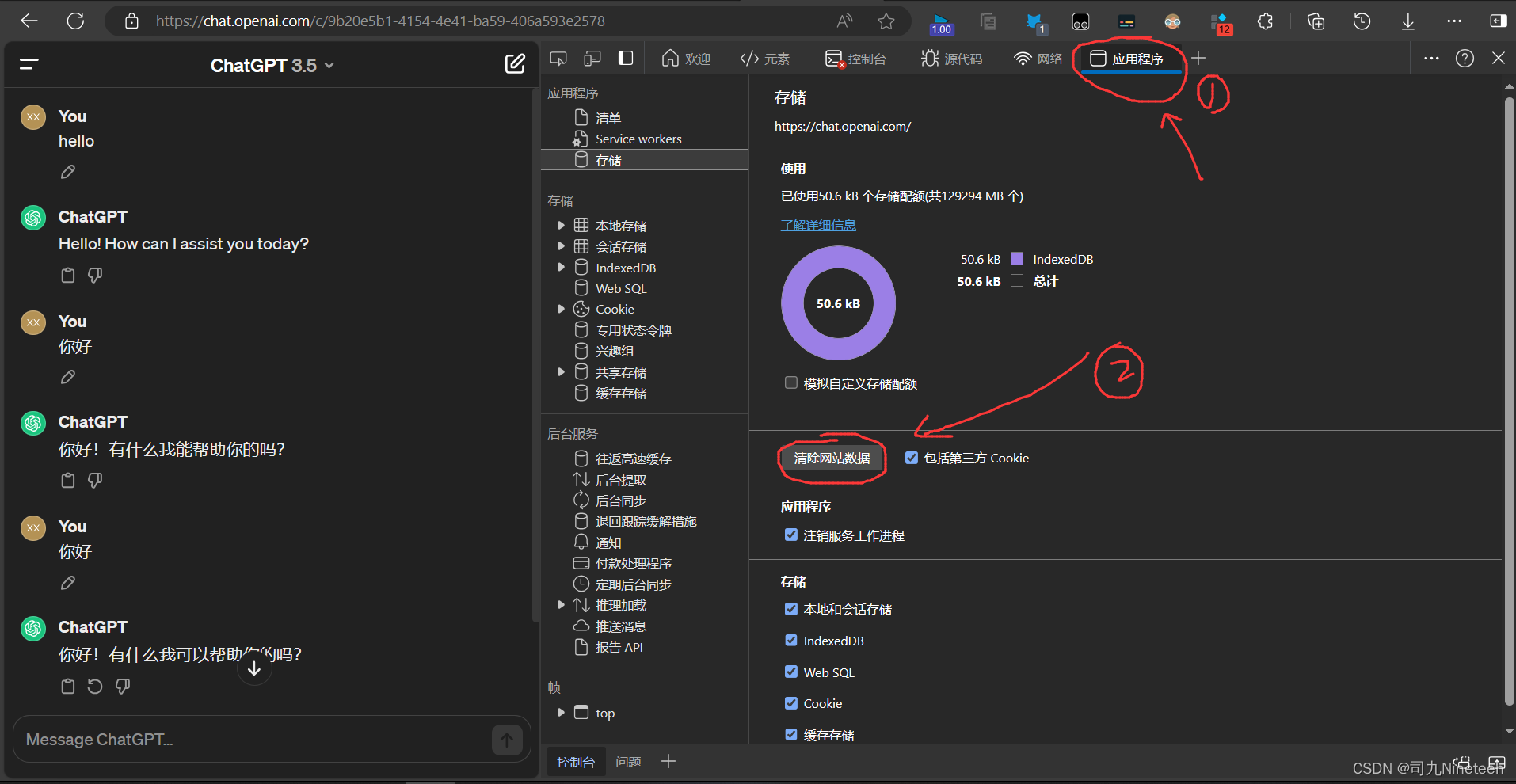
Task: Expand IndexedDB tree node in sidebar
Action: tap(562, 268)
